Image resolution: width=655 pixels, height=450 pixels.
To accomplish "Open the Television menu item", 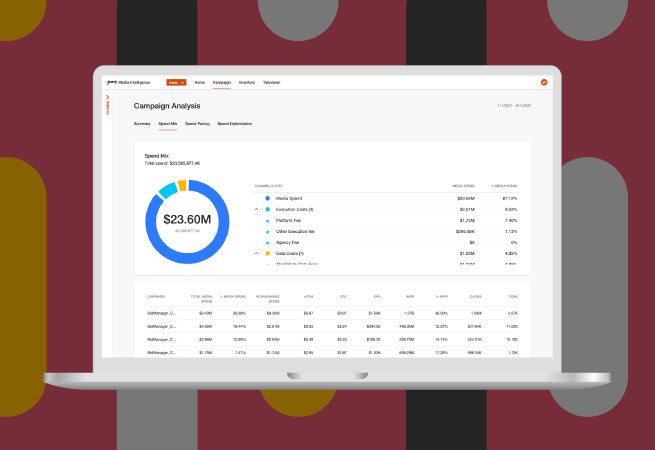I will [x=271, y=82].
